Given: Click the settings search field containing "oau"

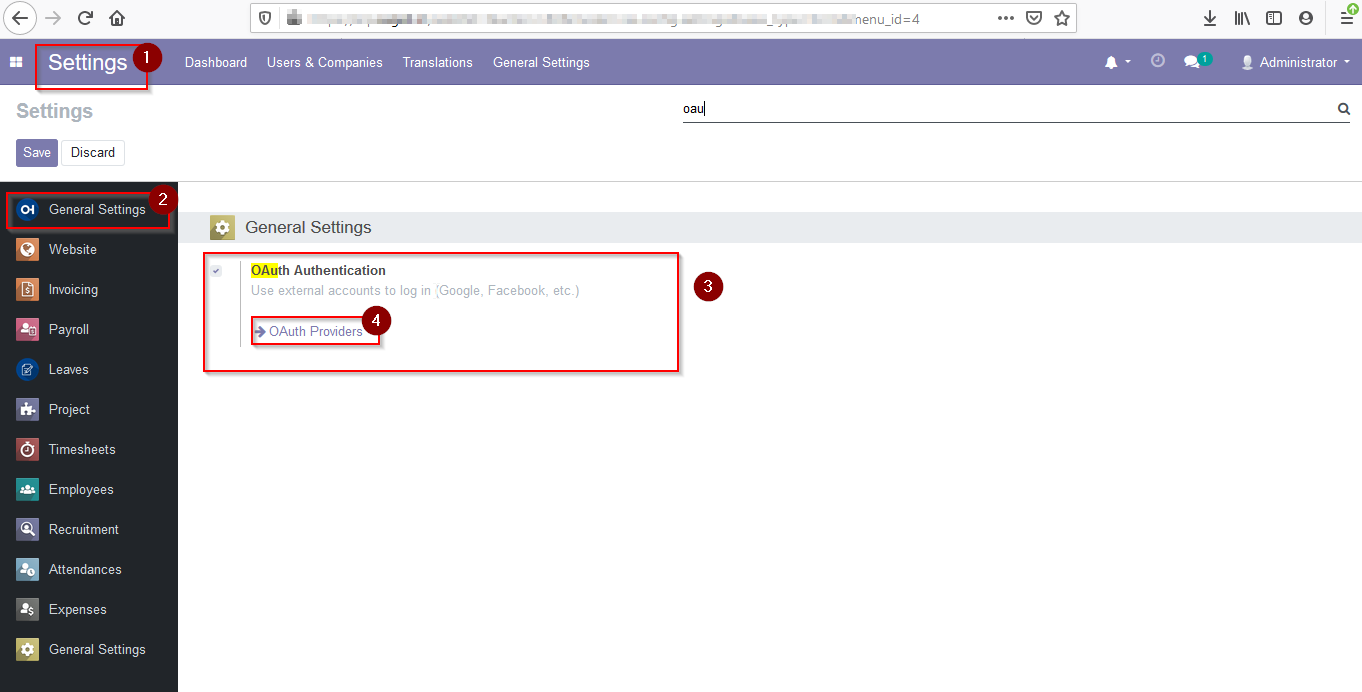Looking at the screenshot, I should point(1000,110).
